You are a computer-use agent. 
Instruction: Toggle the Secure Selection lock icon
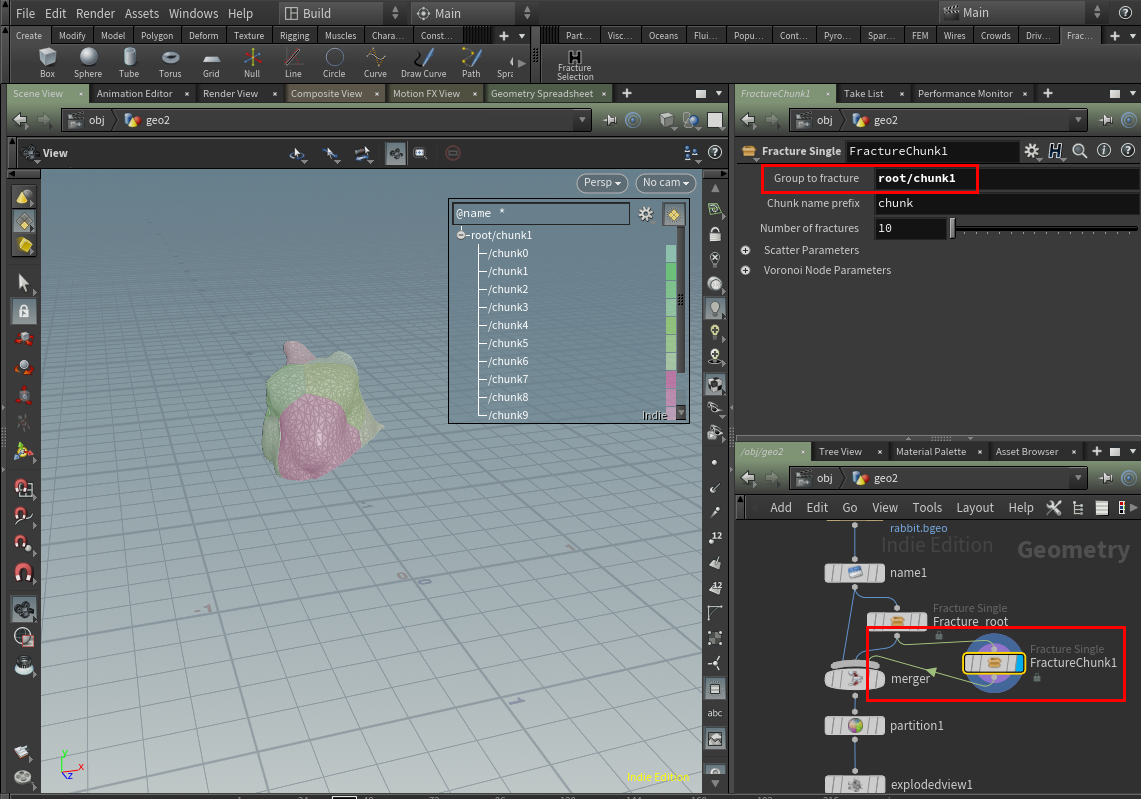click(24, 313)
